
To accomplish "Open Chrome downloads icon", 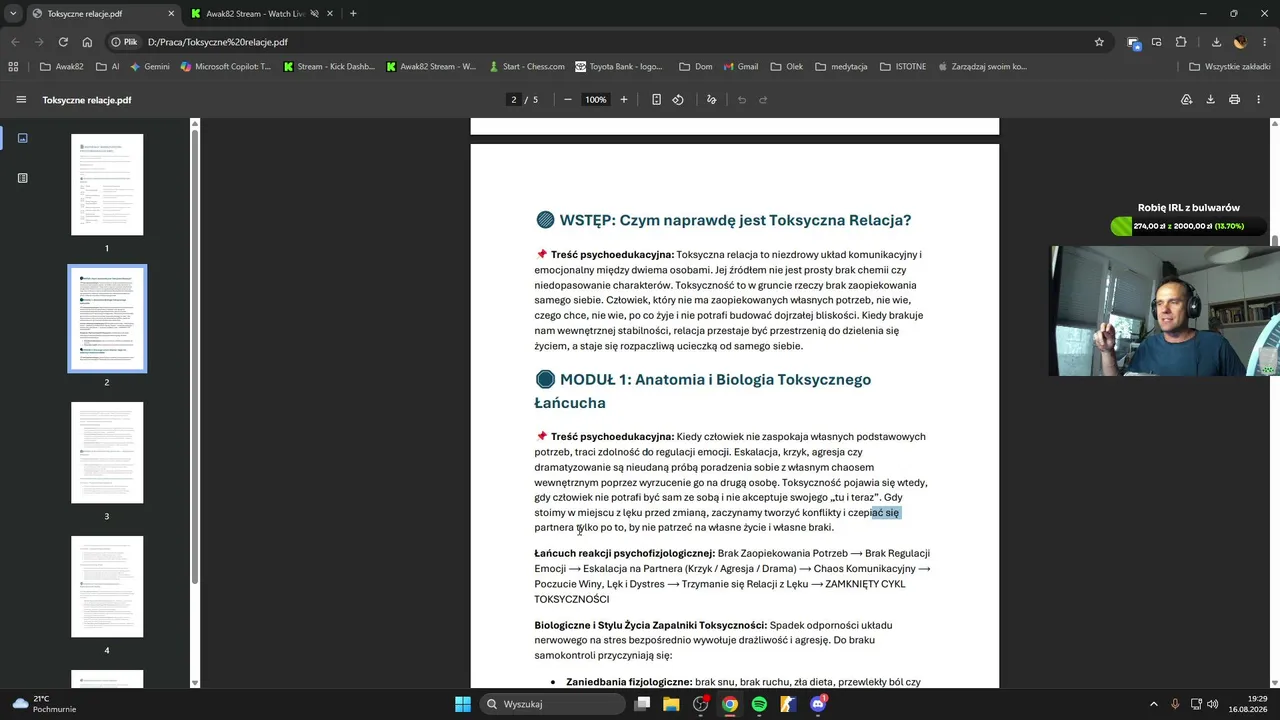I will (1216, 42).
